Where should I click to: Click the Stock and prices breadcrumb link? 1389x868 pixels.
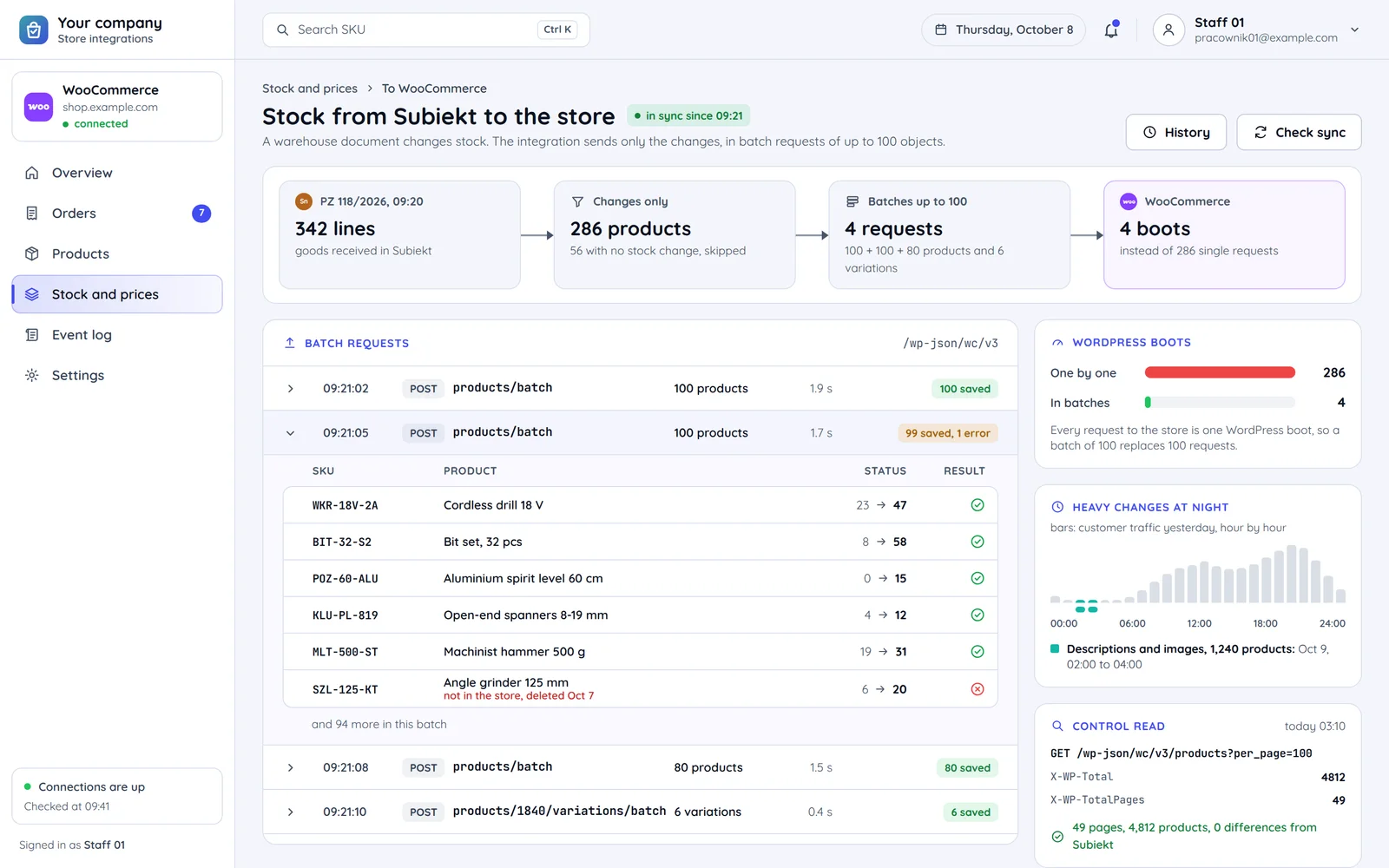(x=310, y=89)
